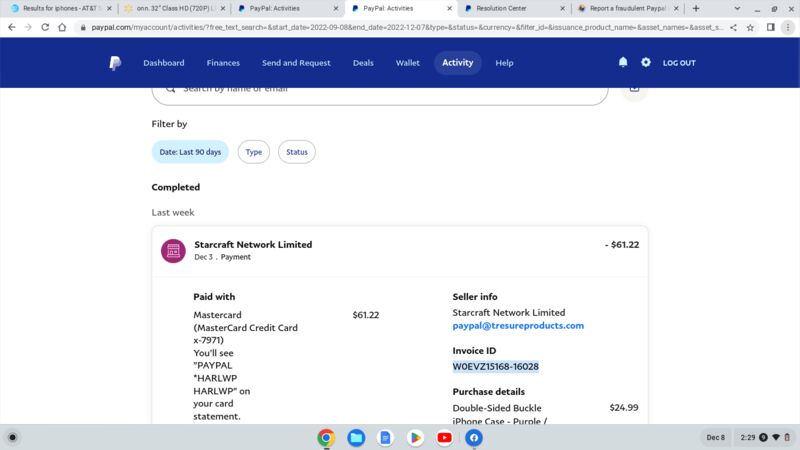Screen dimensions: 800x450
Task: Launch Chrome from the shelf
Action: (326, 438)
